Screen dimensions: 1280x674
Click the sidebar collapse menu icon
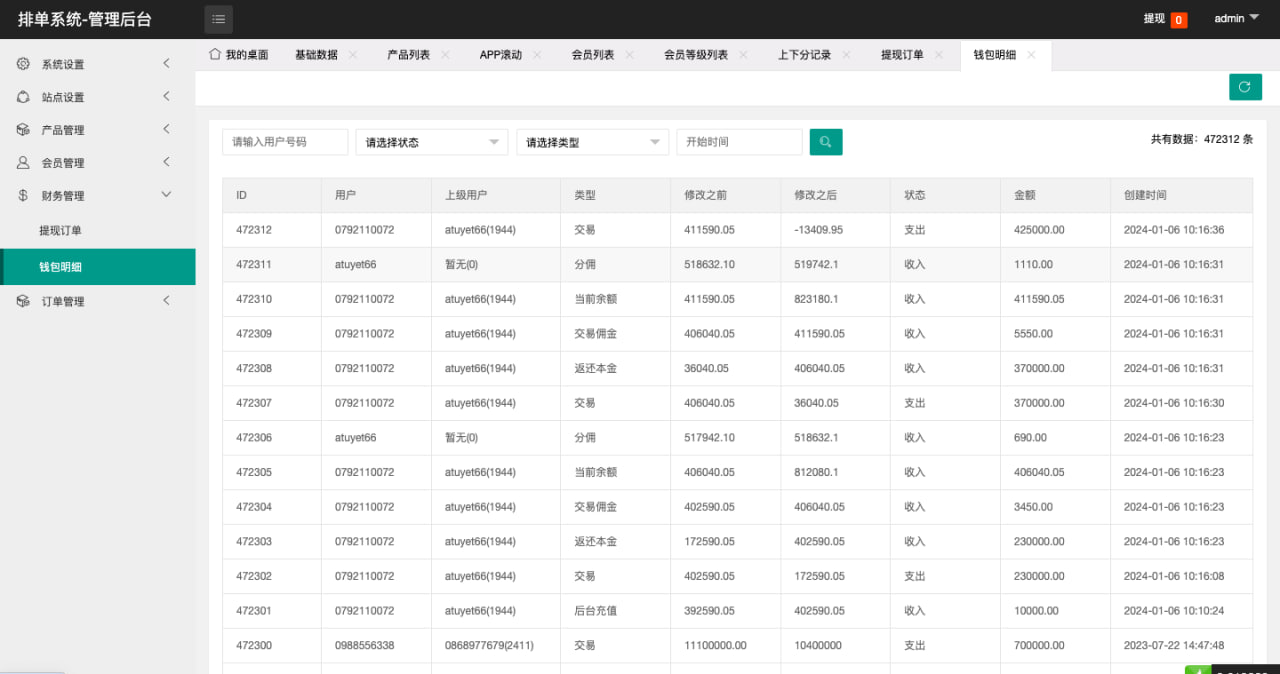coord(218,19)
